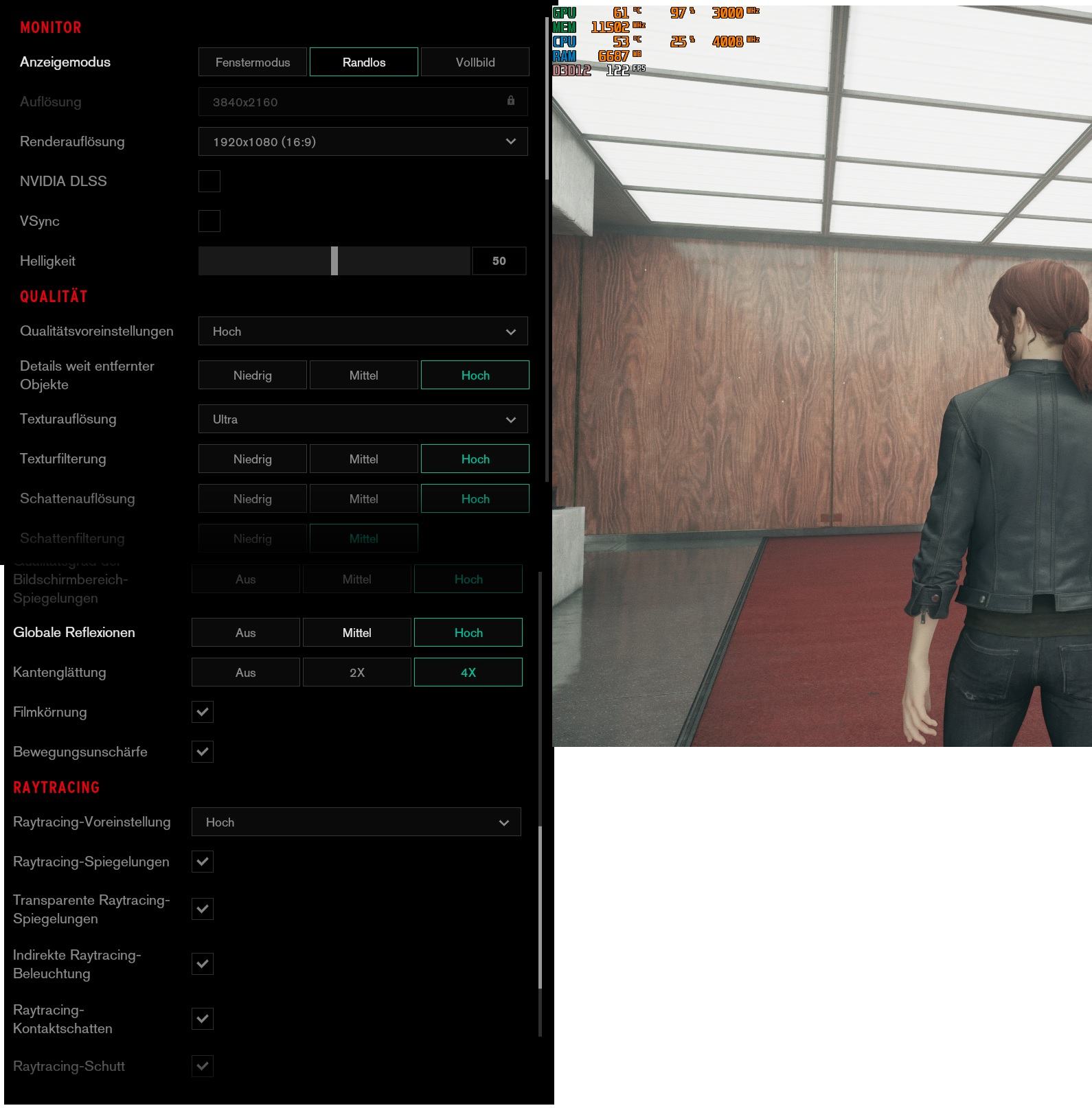Open the Texturauflösung dropdown
This screenshot has width=1092, height=1108.
(x=363, y=419)
